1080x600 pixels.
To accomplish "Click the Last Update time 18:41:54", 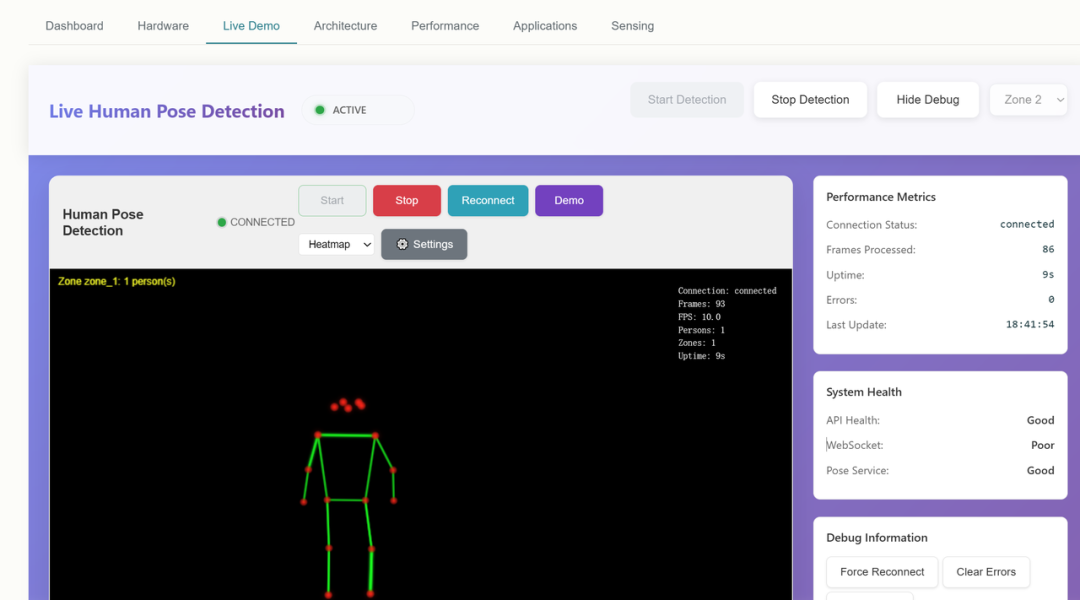I will pyautogui.click(x=1030, y=324).
